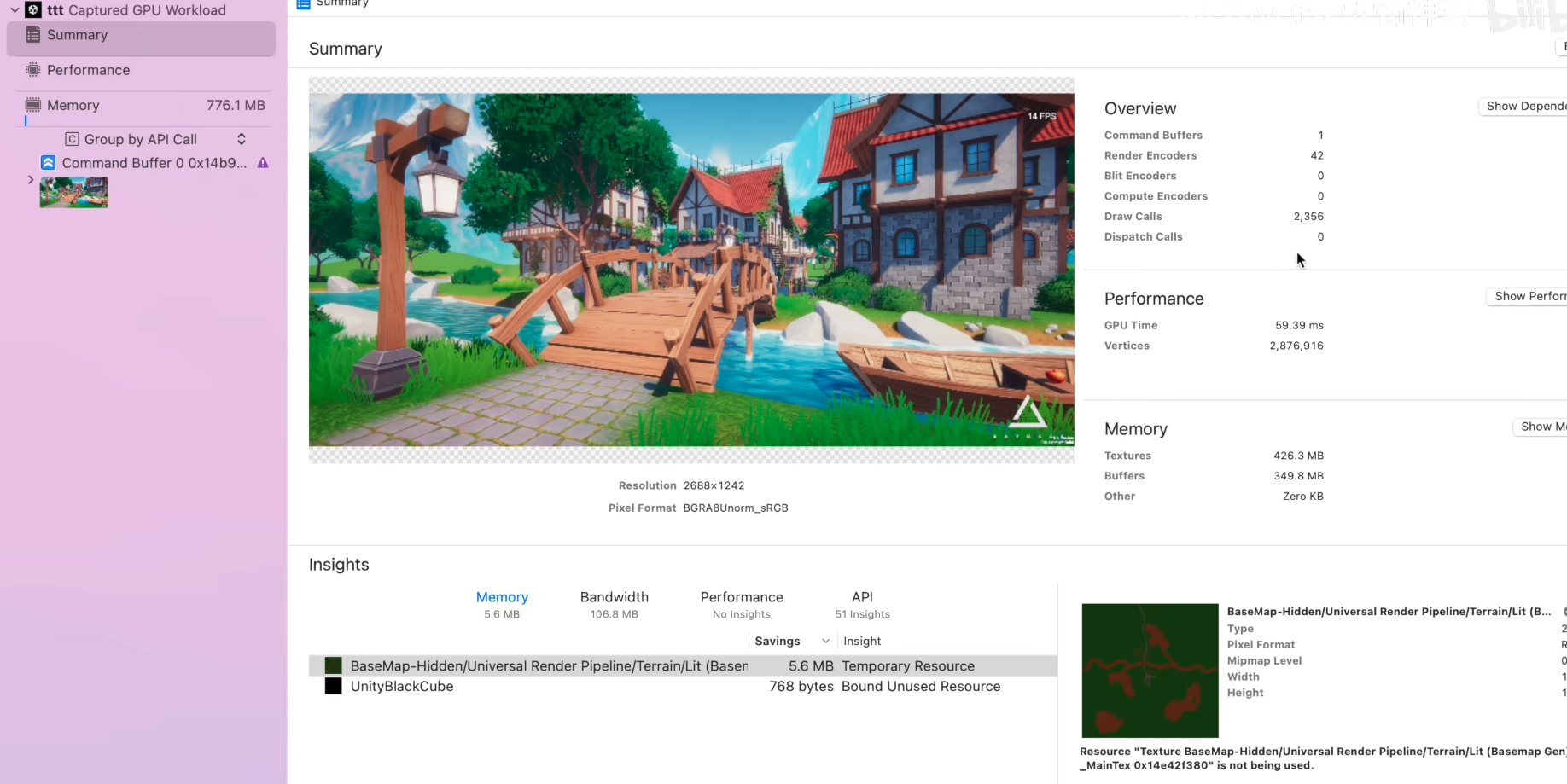Click the GPU Time value 59.39 ms
Image resolution: width=1567 pixels, height=784 pixels.
click(x=1299, y=326)
